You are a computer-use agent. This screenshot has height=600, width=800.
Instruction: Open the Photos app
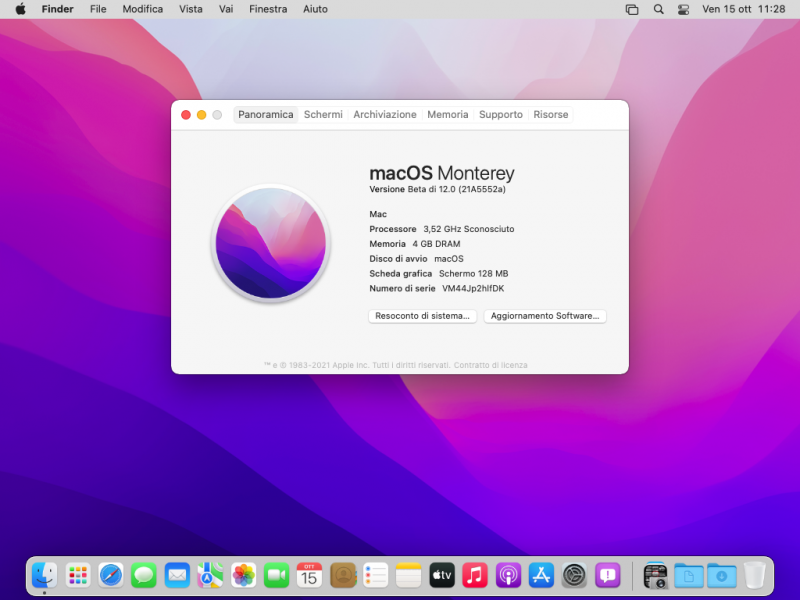click(243, 575)
